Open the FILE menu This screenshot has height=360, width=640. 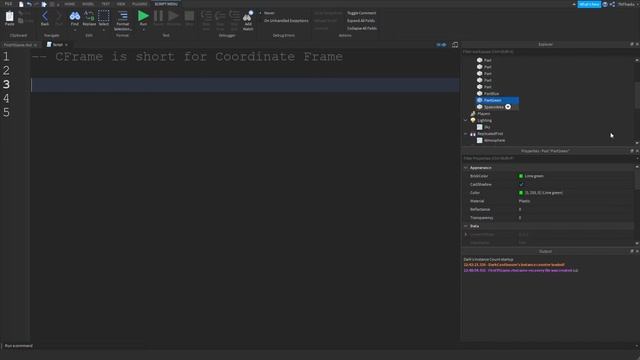pos(8,4)
